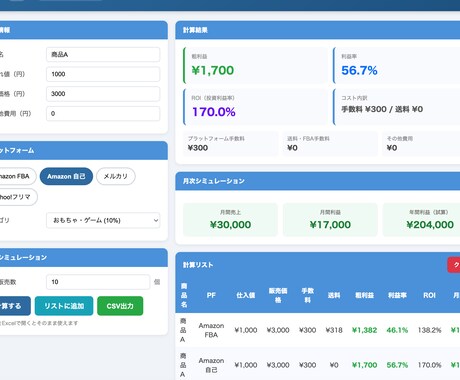The image size is (460, 380).
Task: Click the 計算結果 section header
Action: [318, 30]
